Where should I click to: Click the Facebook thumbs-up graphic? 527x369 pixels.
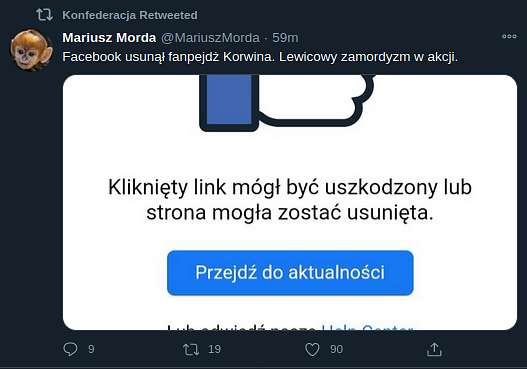(287, 102)
